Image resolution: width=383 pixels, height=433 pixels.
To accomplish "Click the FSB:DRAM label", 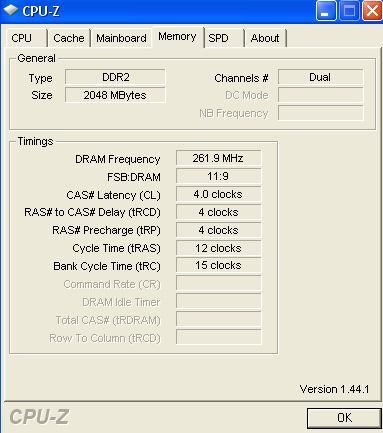I will (x=134, y=177).
